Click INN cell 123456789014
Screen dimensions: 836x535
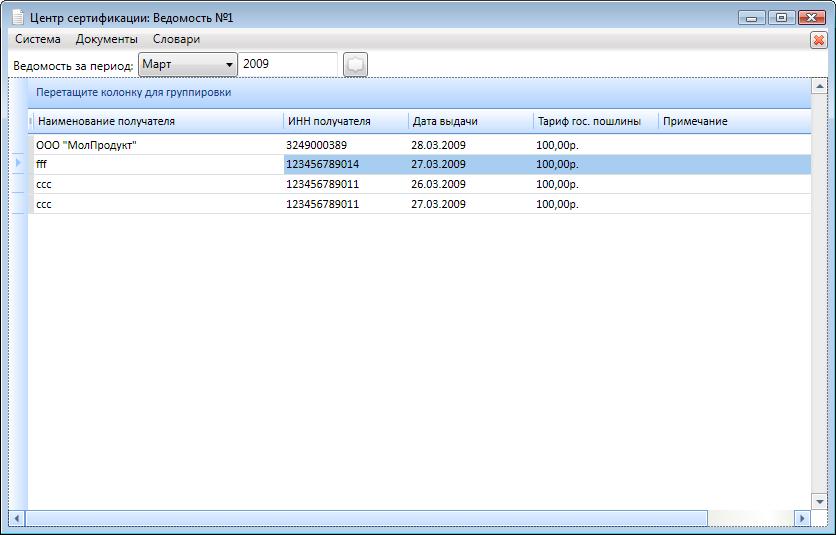pos(345,164)
